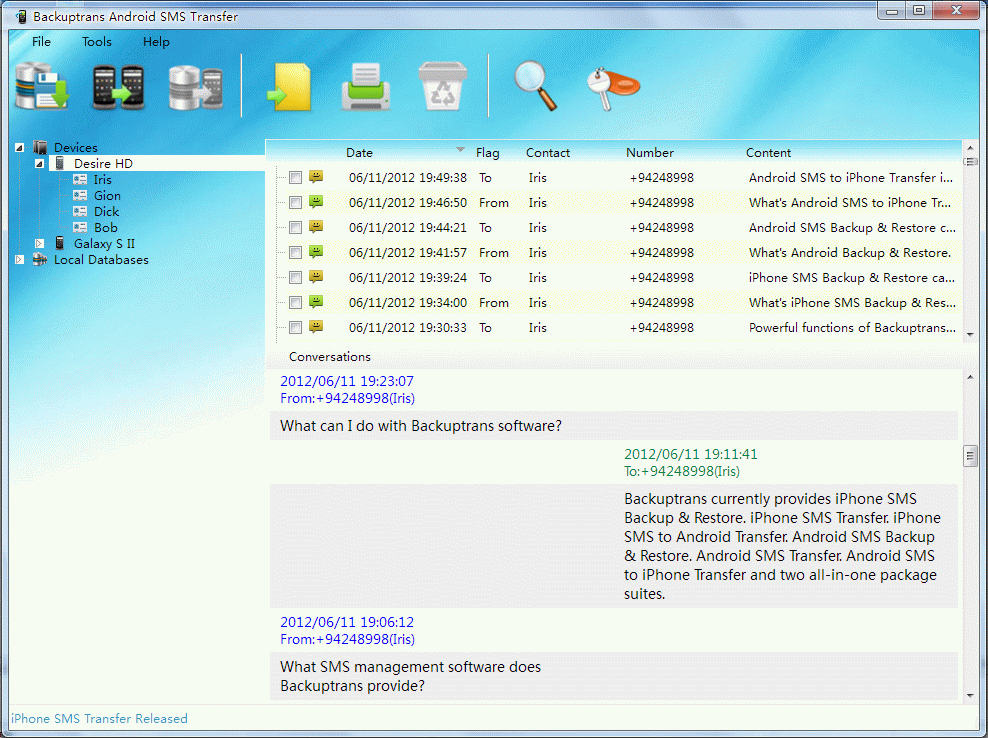Click the conversation panel vertical scrollbar
Image resolution: width=988 pixels, height=738 pixels.
pyautogui.click(x=970, y=456)
